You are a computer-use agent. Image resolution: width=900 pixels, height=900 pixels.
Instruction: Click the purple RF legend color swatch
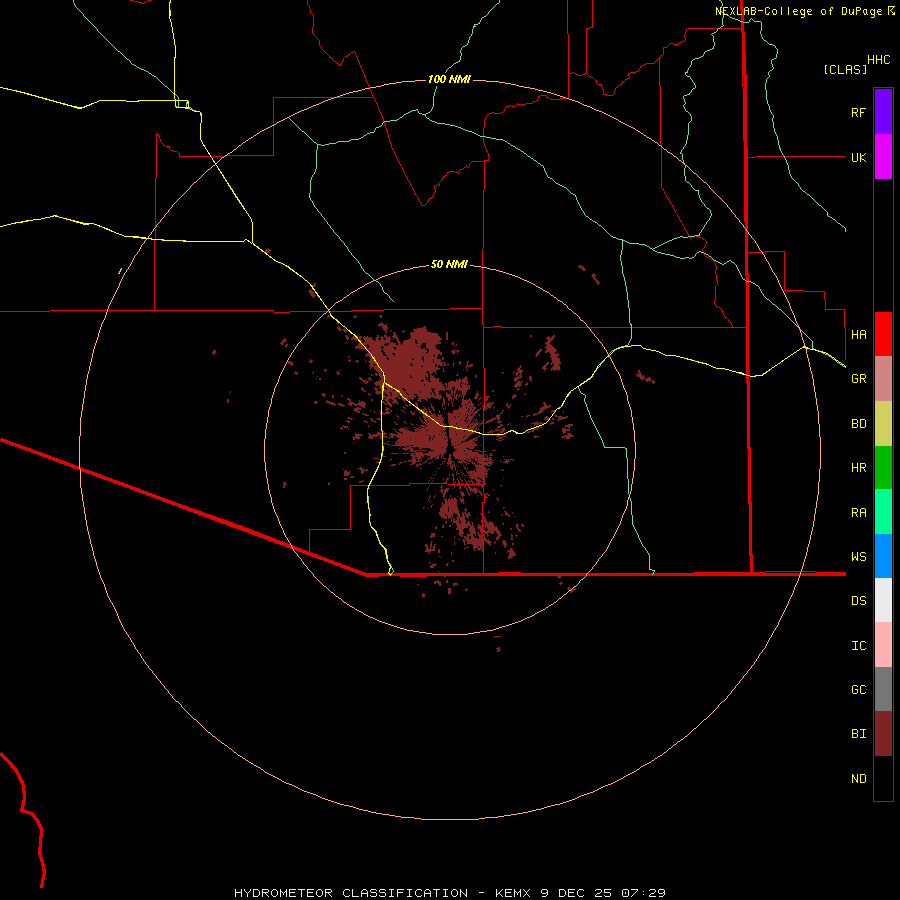tap(883, 112)
